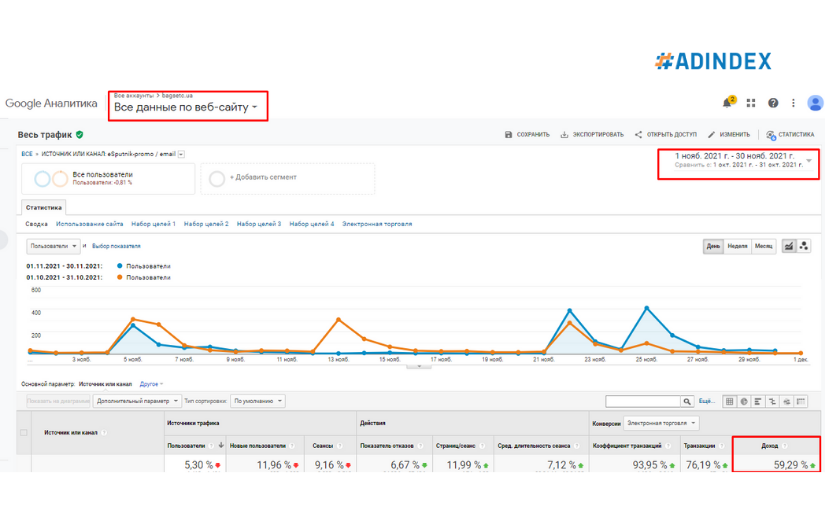825x525 pixels.
Task: Tick the select-all rows checkbox
Action: click(x=24, y=433)
